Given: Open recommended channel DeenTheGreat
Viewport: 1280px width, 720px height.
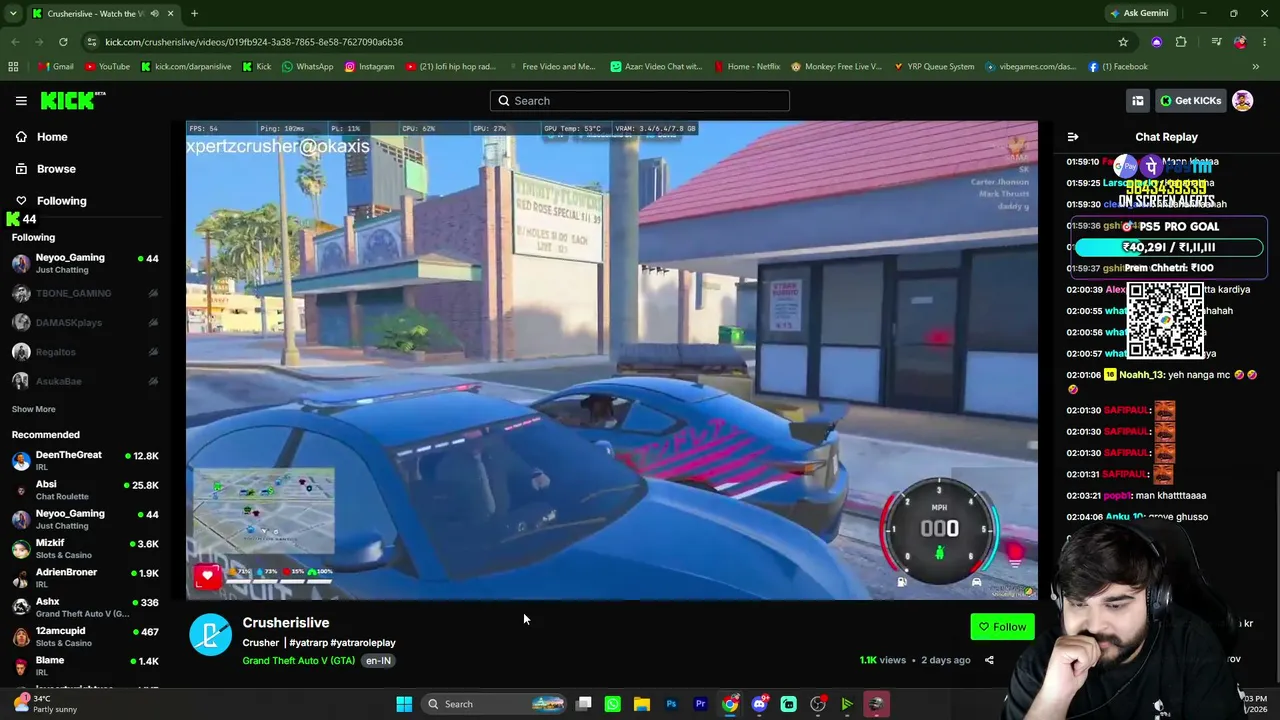Looking at the screenshot, I should coord(85,460).
